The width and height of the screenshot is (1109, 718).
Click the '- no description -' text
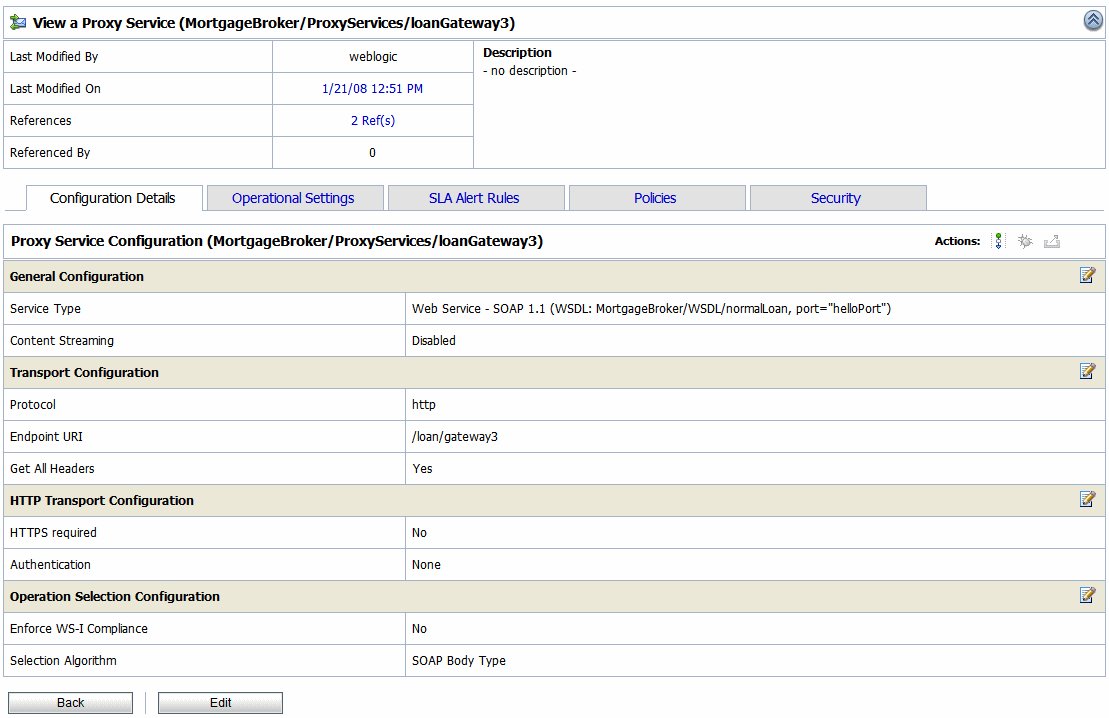click(530, 71)
